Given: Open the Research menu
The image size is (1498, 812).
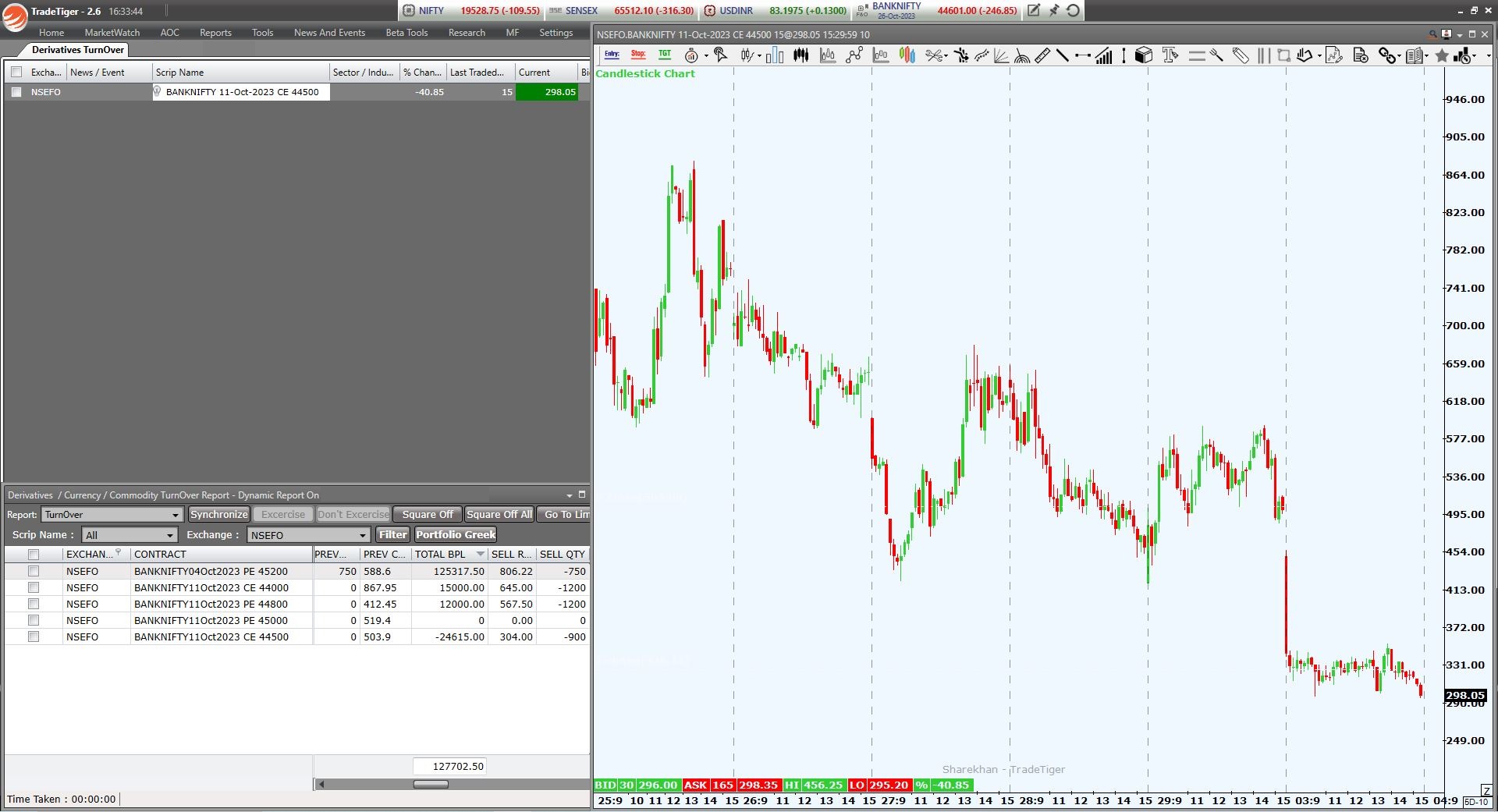Looking at the screenshot, I should point(467,33).
